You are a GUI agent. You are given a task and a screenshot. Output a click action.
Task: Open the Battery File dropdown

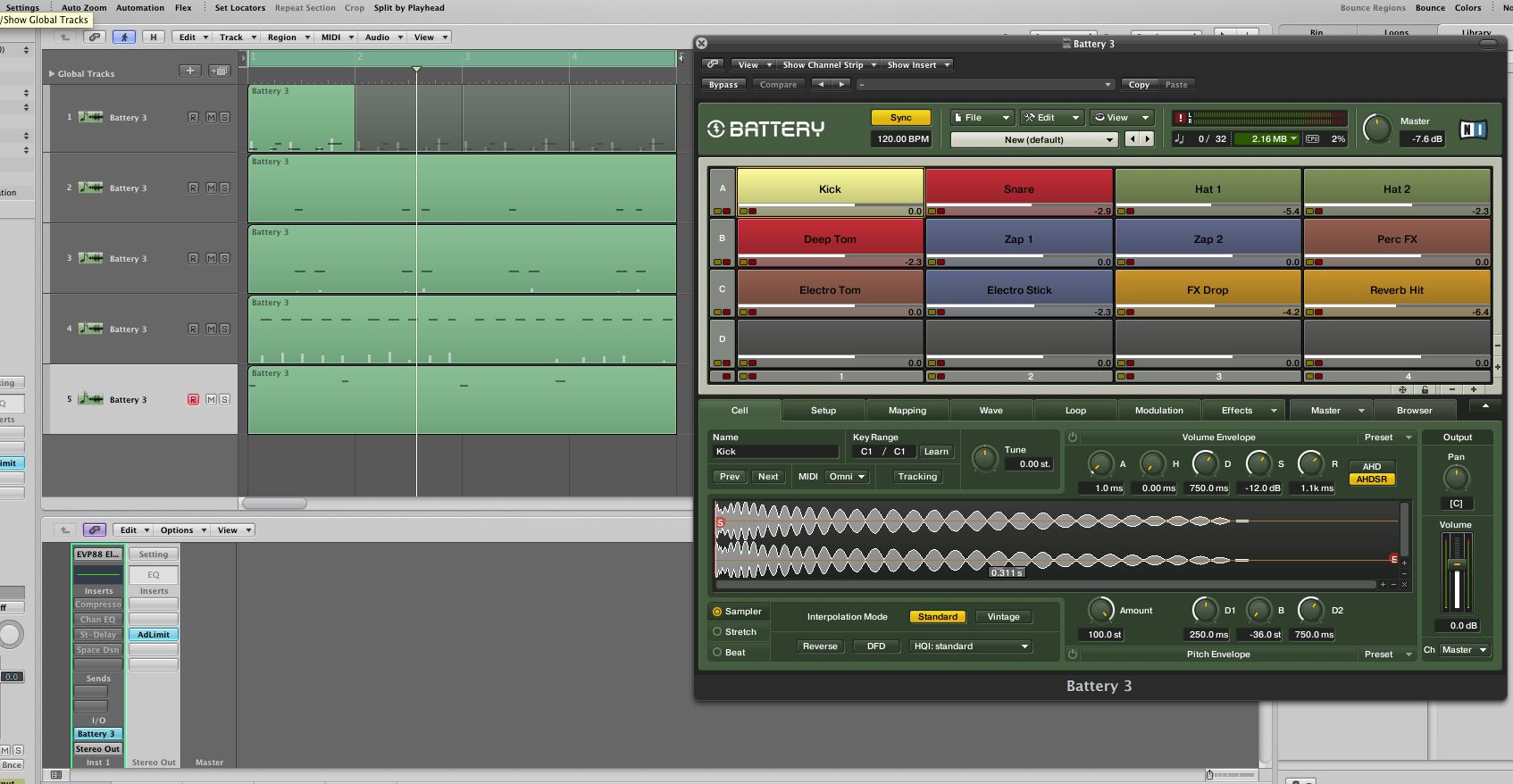point(982,118)
